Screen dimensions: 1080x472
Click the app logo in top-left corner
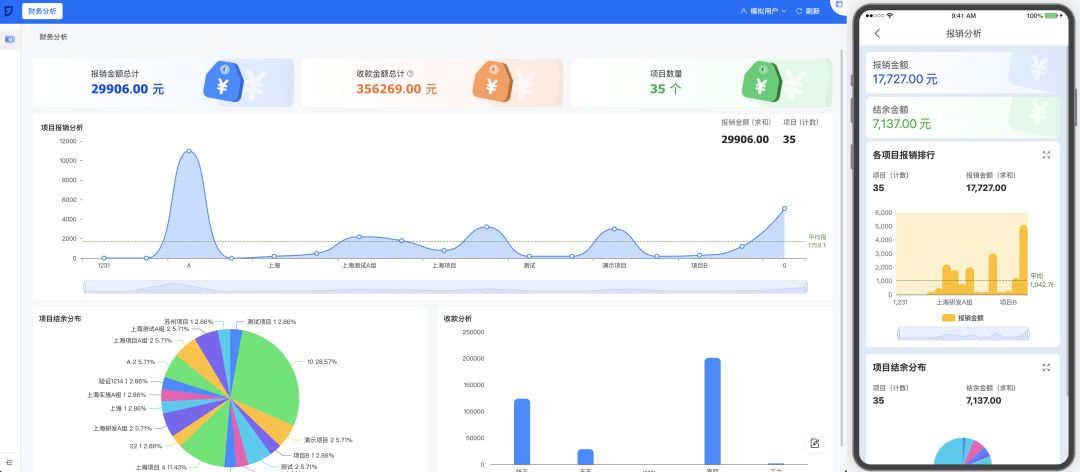click(8, 11)
